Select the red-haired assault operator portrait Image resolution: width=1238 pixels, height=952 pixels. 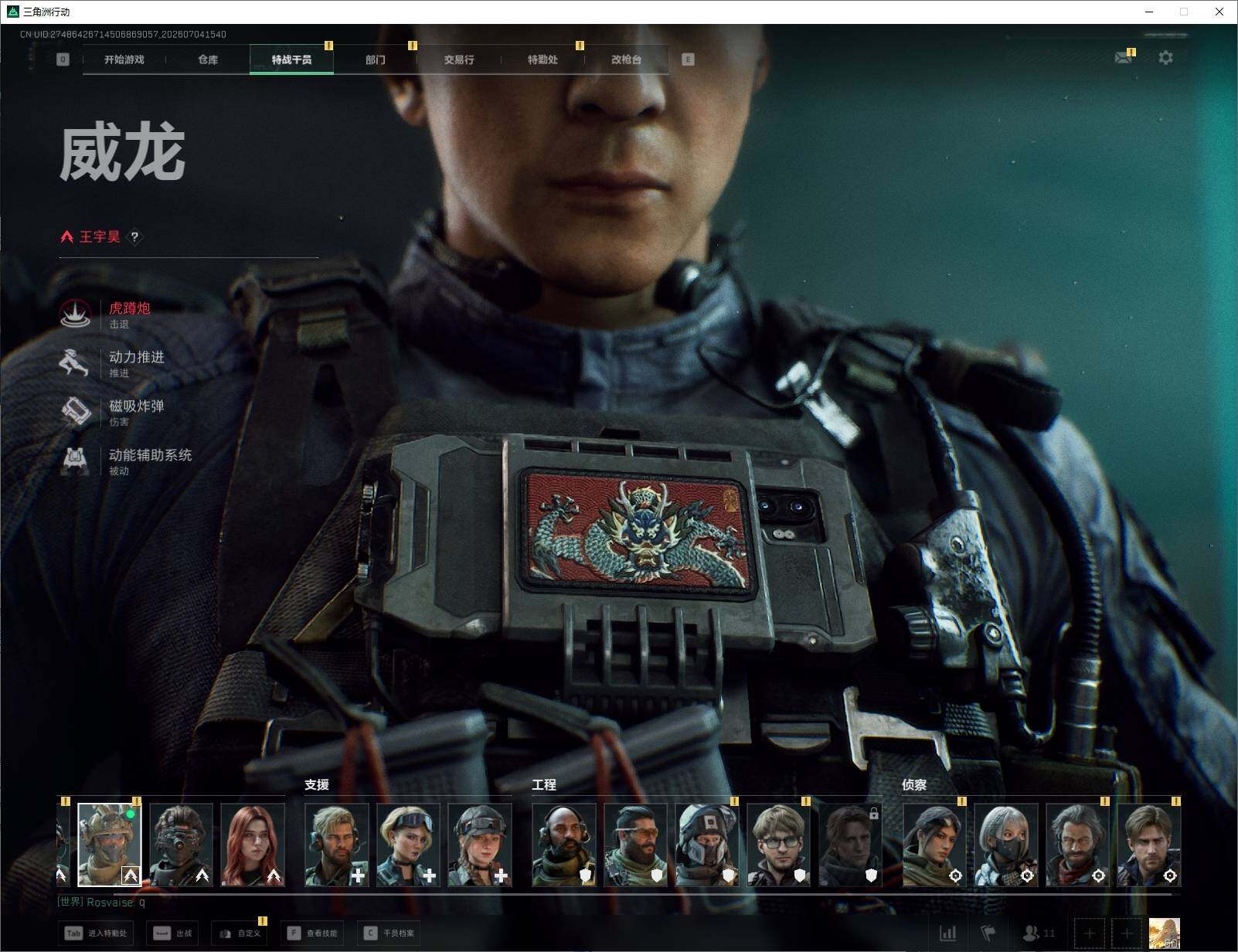(253, 845)
